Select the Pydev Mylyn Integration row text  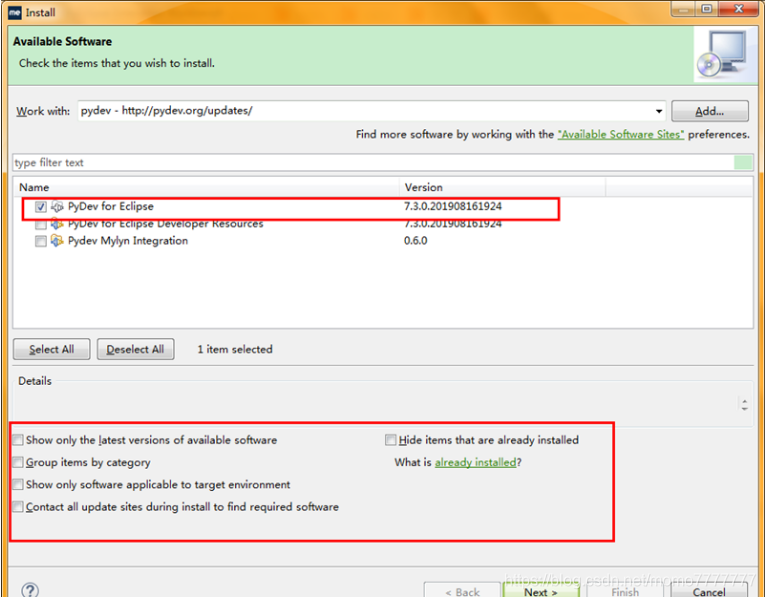(128, 241)
